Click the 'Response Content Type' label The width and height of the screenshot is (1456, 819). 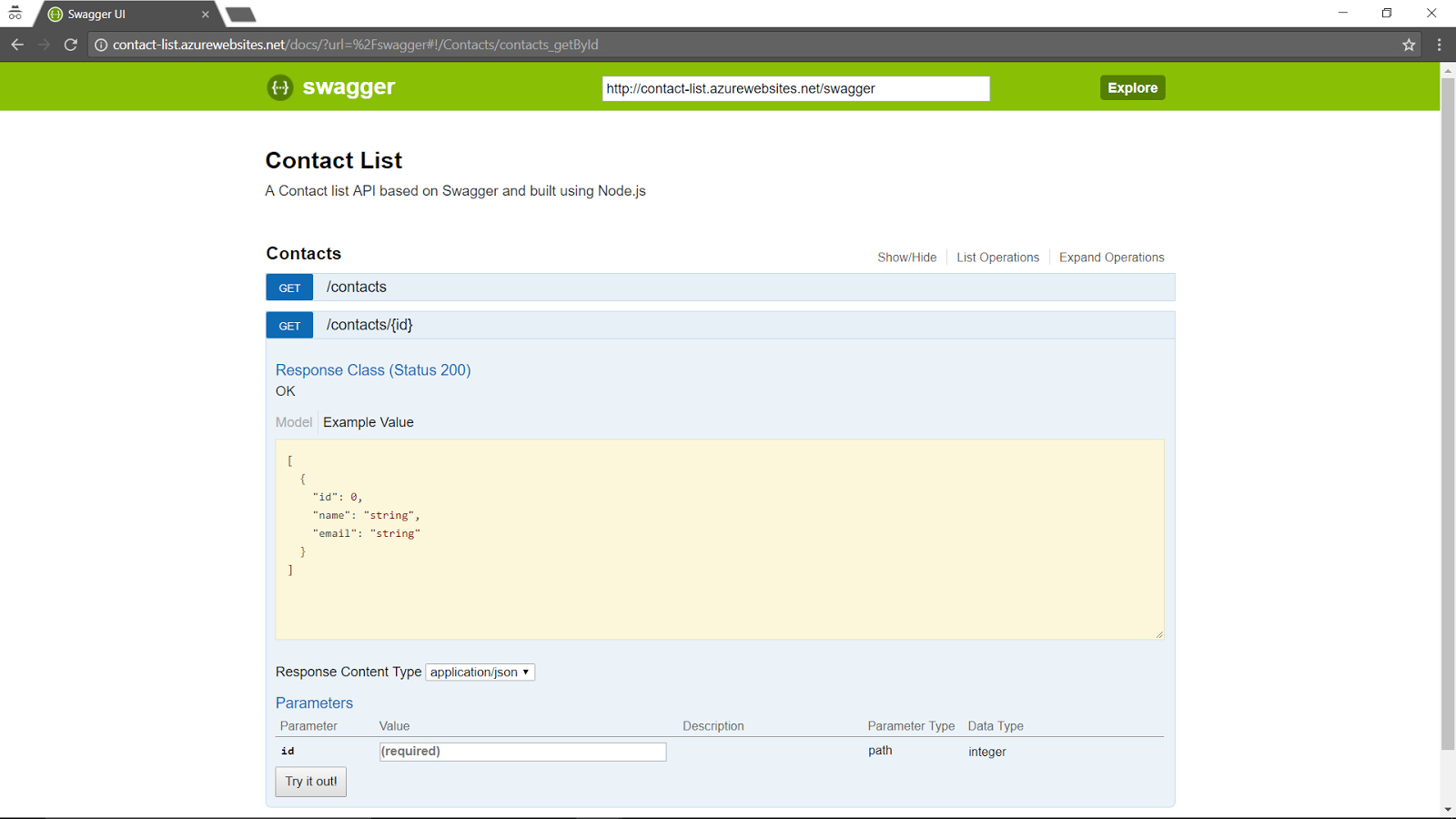(349, 672)
